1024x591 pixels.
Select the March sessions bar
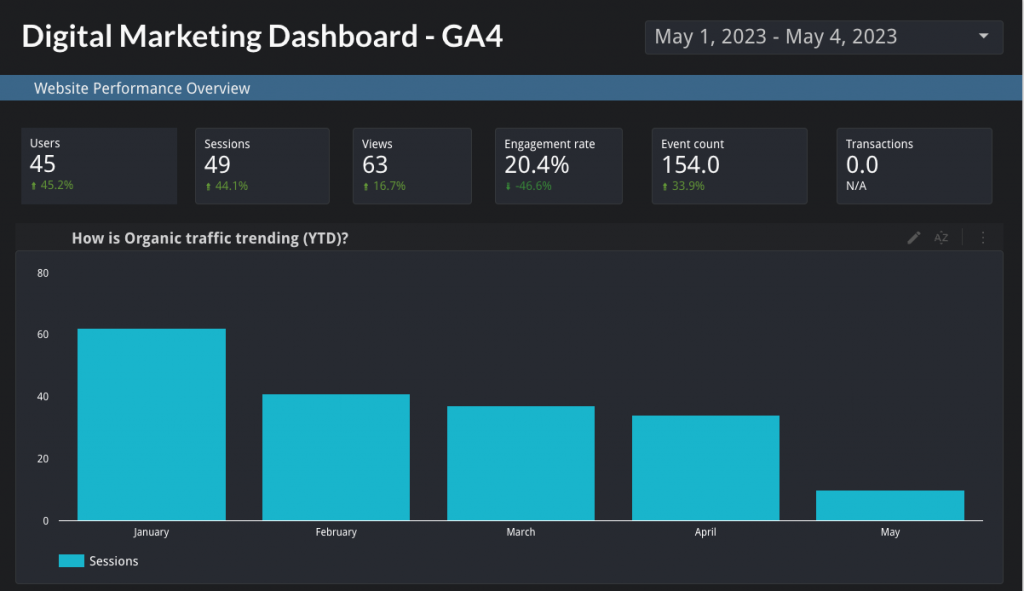[x=521, y=463]
